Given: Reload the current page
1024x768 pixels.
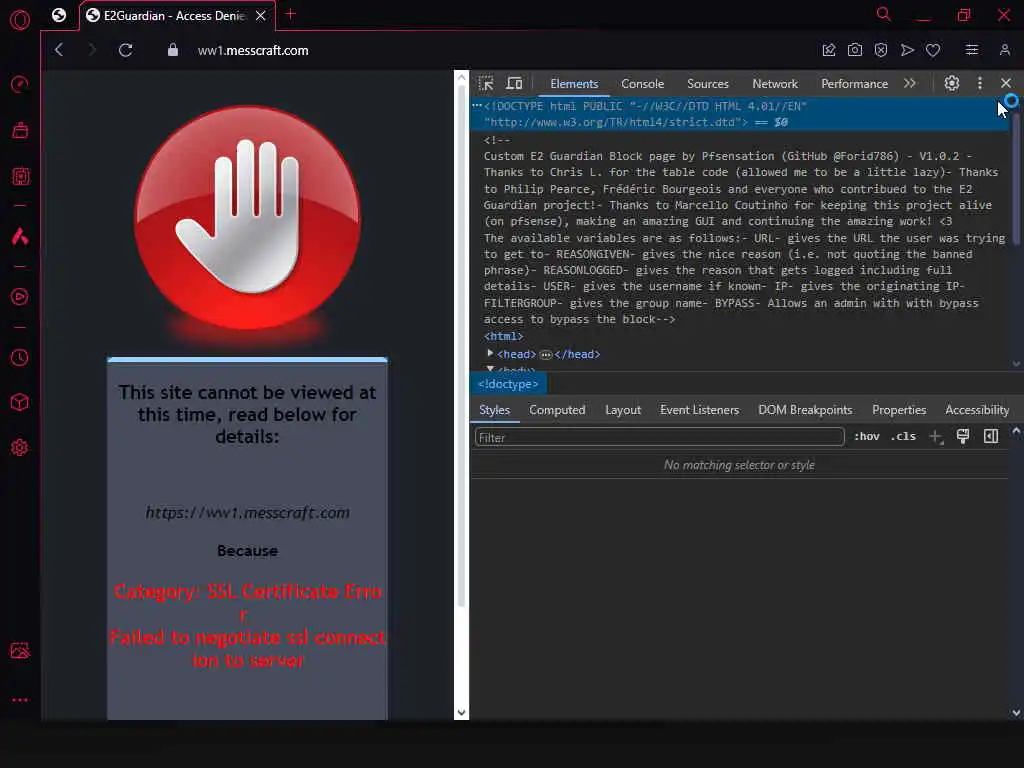Looking at the screenshot, I should (x=125, y=50).
